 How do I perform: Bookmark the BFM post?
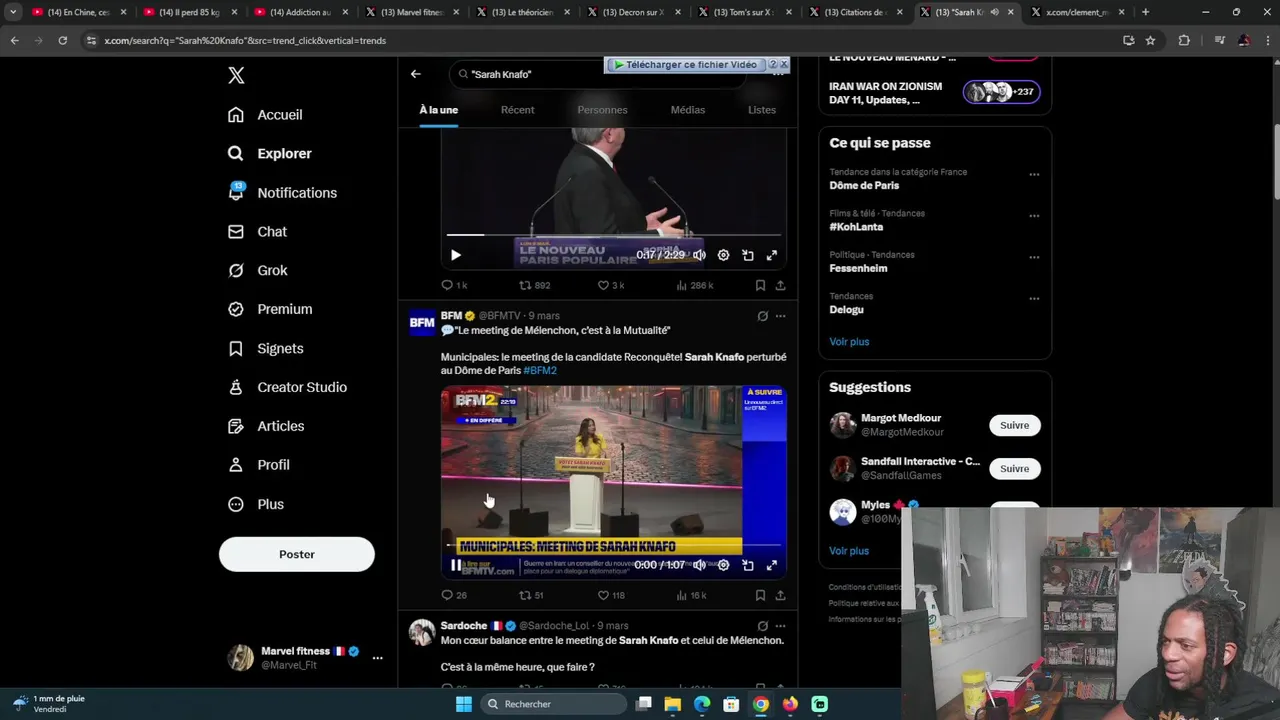(x=760, y=595)
